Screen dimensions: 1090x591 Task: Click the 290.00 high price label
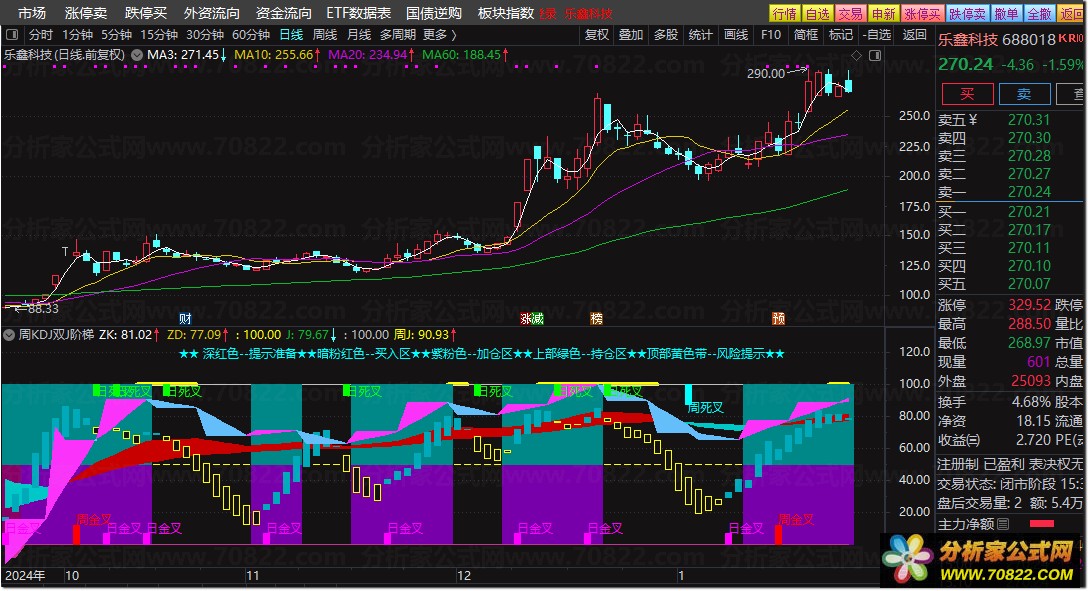click(765, 74)
